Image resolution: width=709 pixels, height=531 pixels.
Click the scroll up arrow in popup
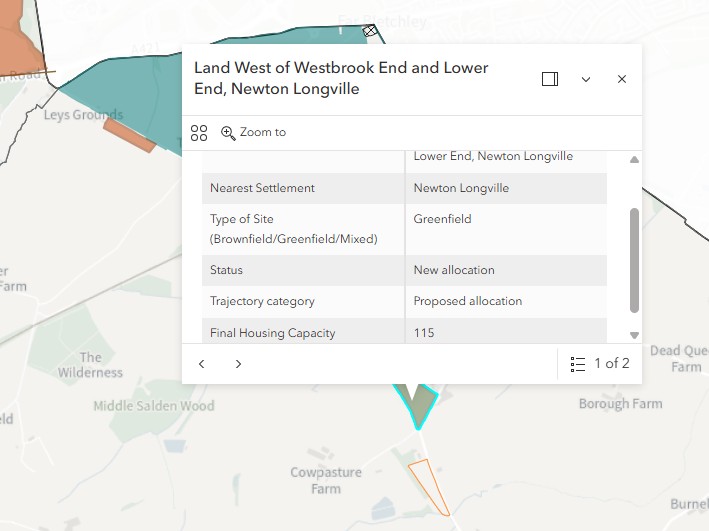coord(634,160)
